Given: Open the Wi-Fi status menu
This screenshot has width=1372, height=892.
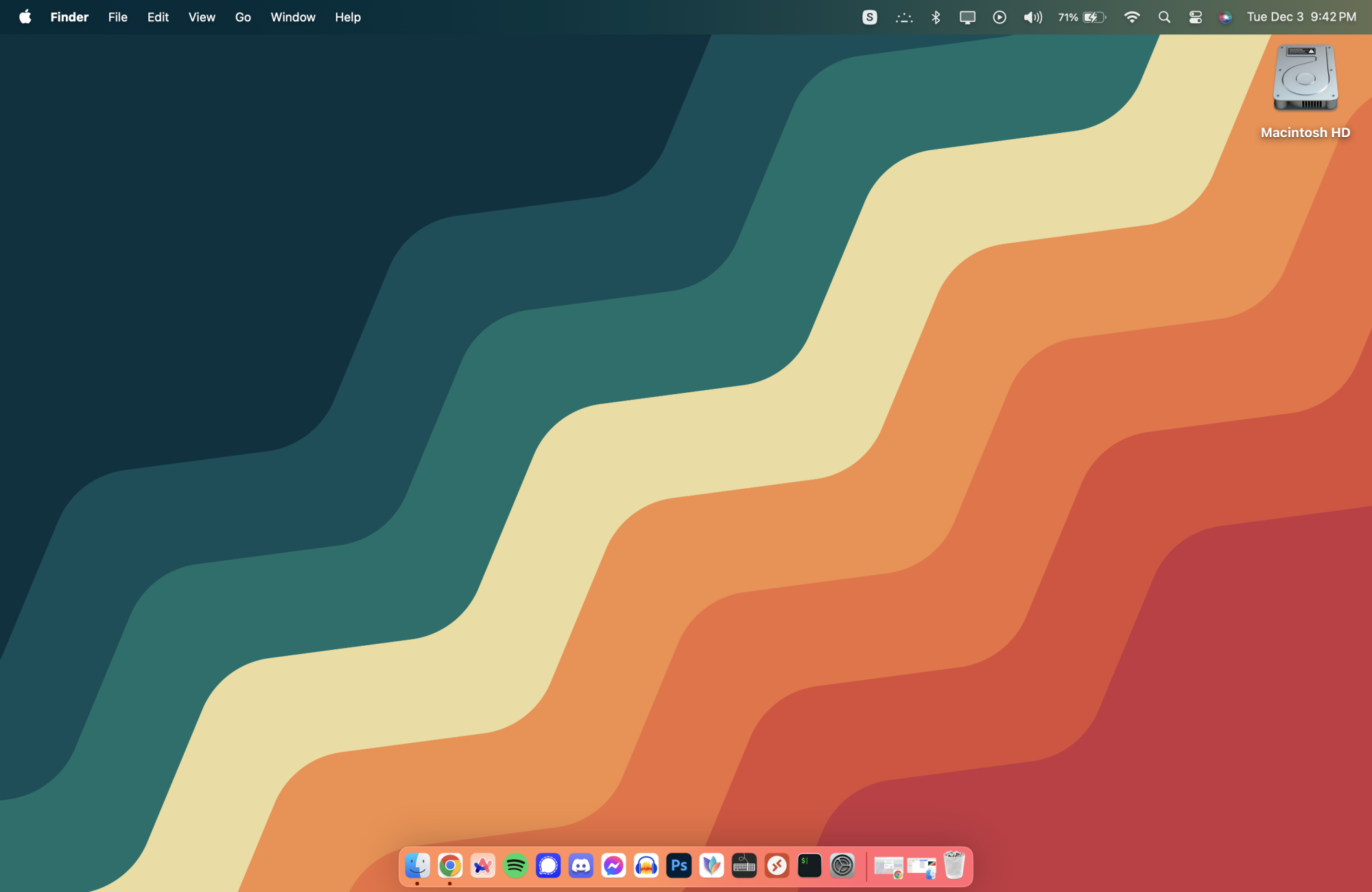Looking at the screenshot, I should 1132,17.
